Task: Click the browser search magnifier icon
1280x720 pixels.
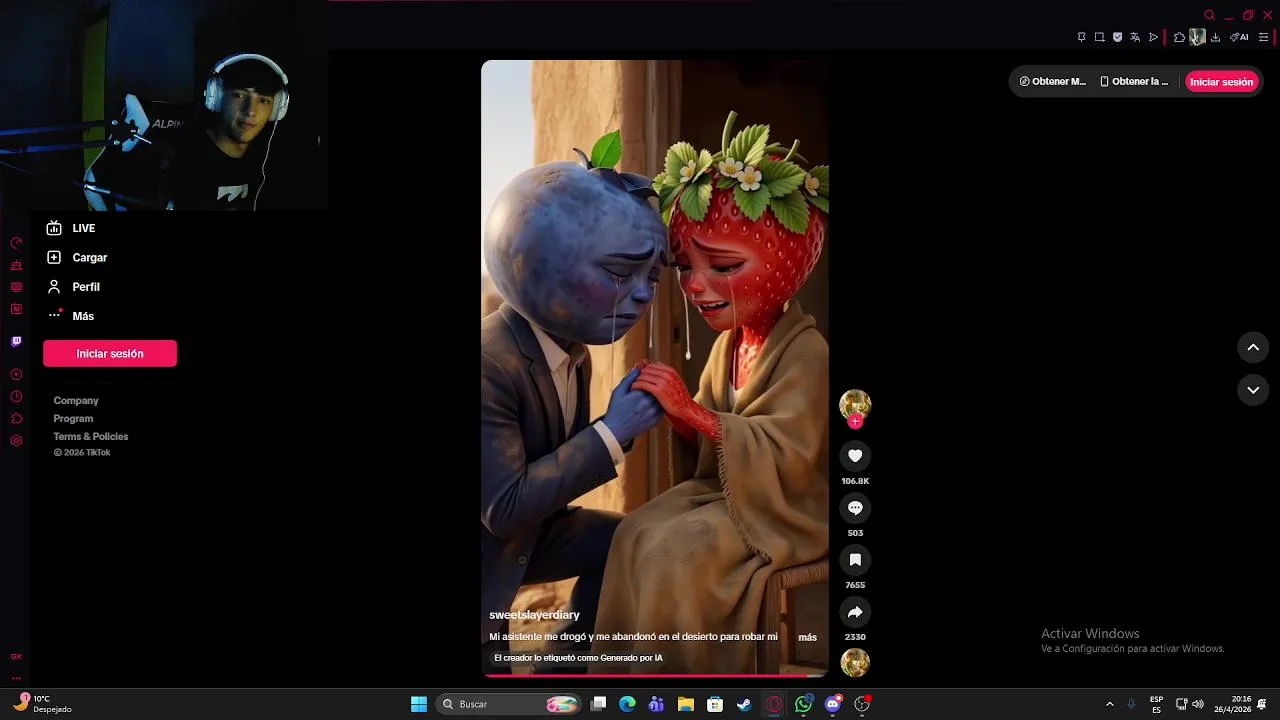Action: [1210, 15]
